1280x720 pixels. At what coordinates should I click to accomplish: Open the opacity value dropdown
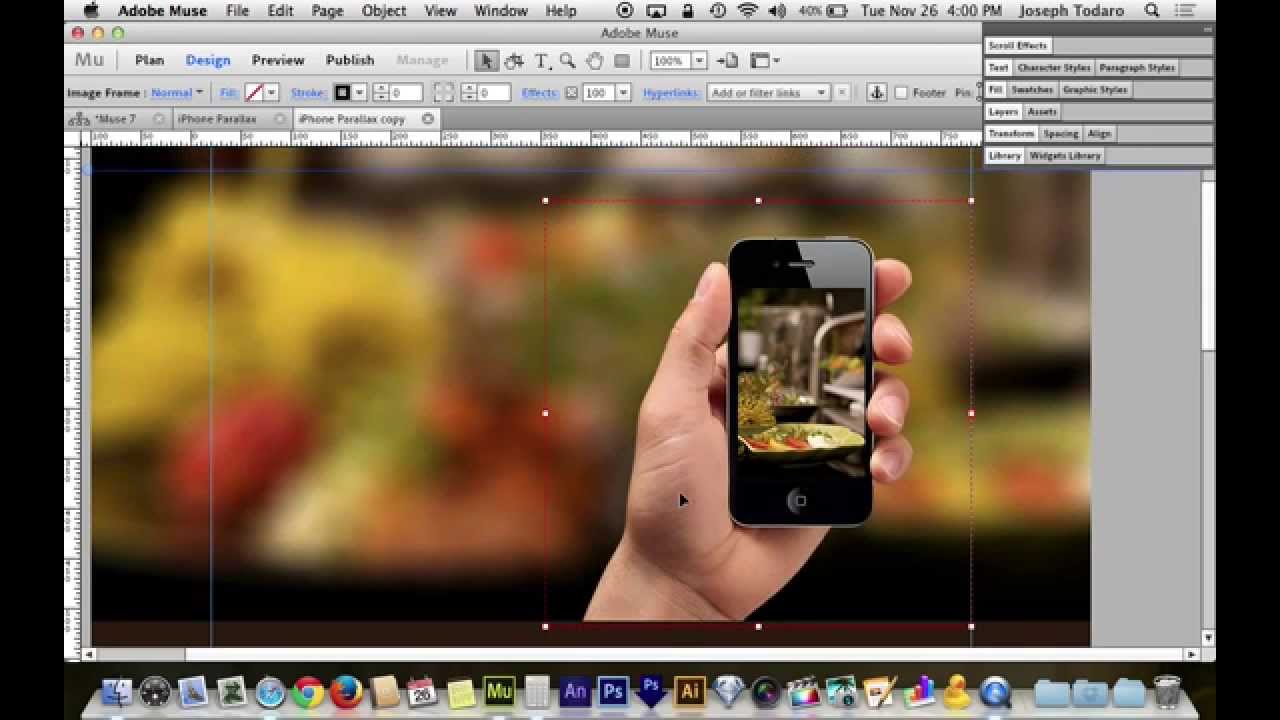coord(623,93)
